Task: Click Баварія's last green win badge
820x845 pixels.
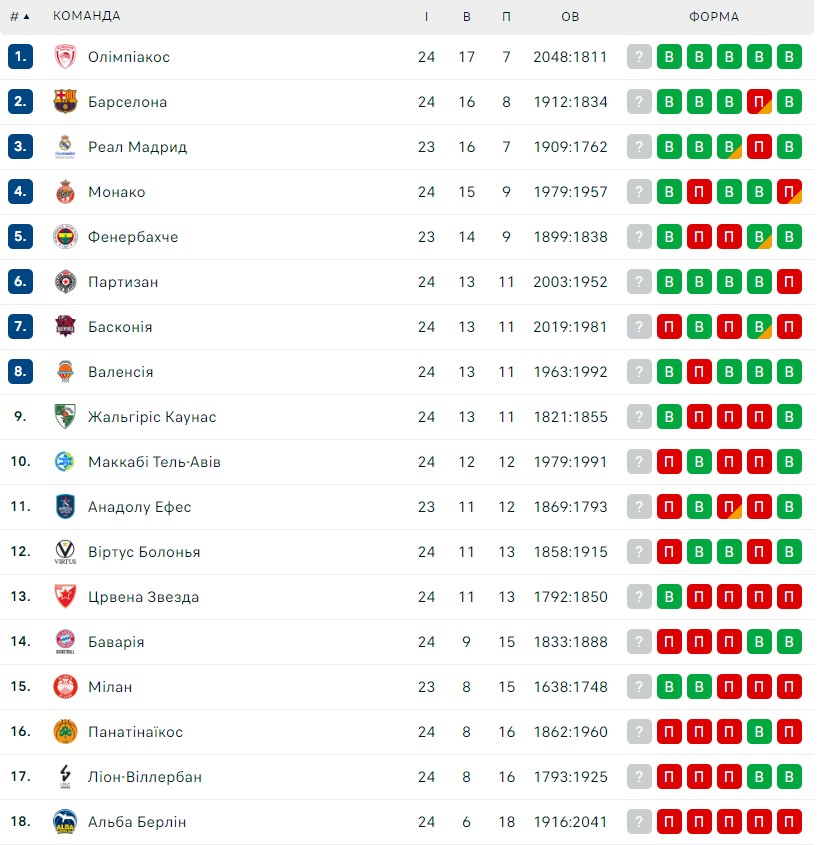Action: (x=789, y=642)
